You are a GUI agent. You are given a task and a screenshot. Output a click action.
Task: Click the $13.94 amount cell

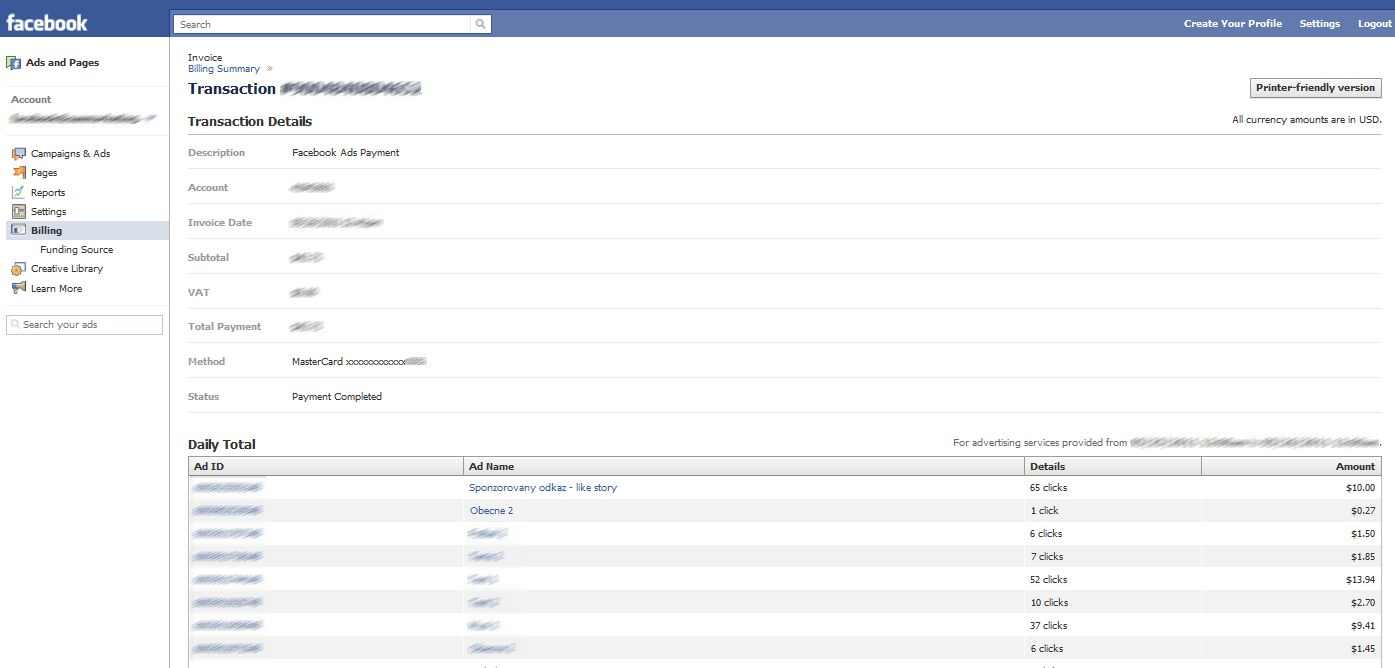click(x=1361, y=580)
